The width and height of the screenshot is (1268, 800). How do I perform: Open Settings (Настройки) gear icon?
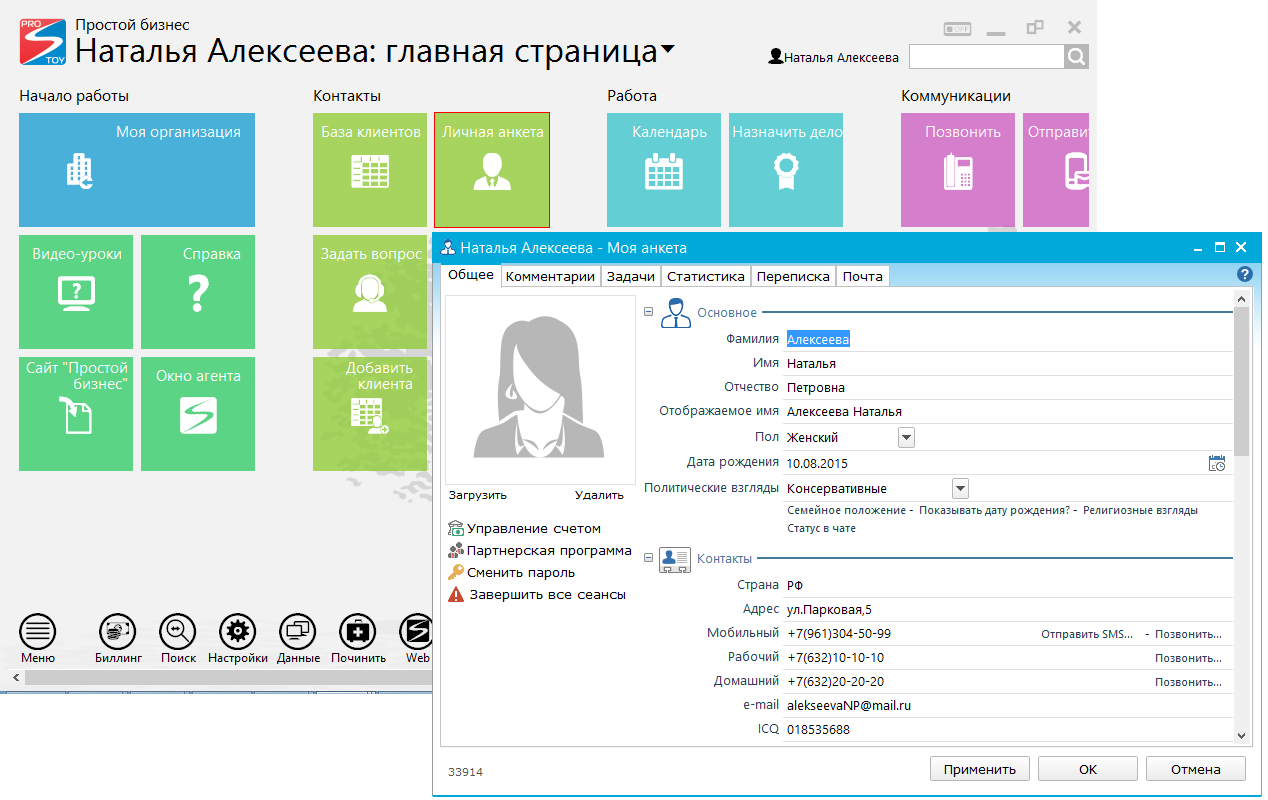click(x=238, y=632)
